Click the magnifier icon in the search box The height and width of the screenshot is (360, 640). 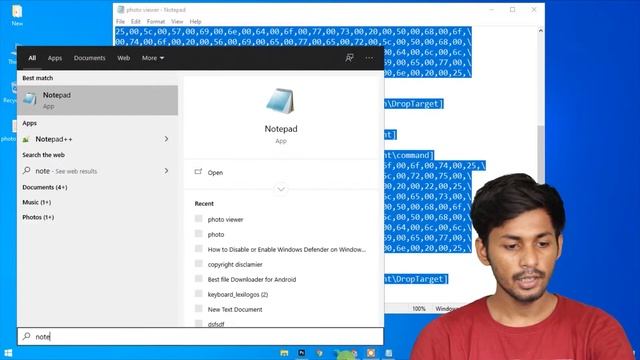click(27, 336)
